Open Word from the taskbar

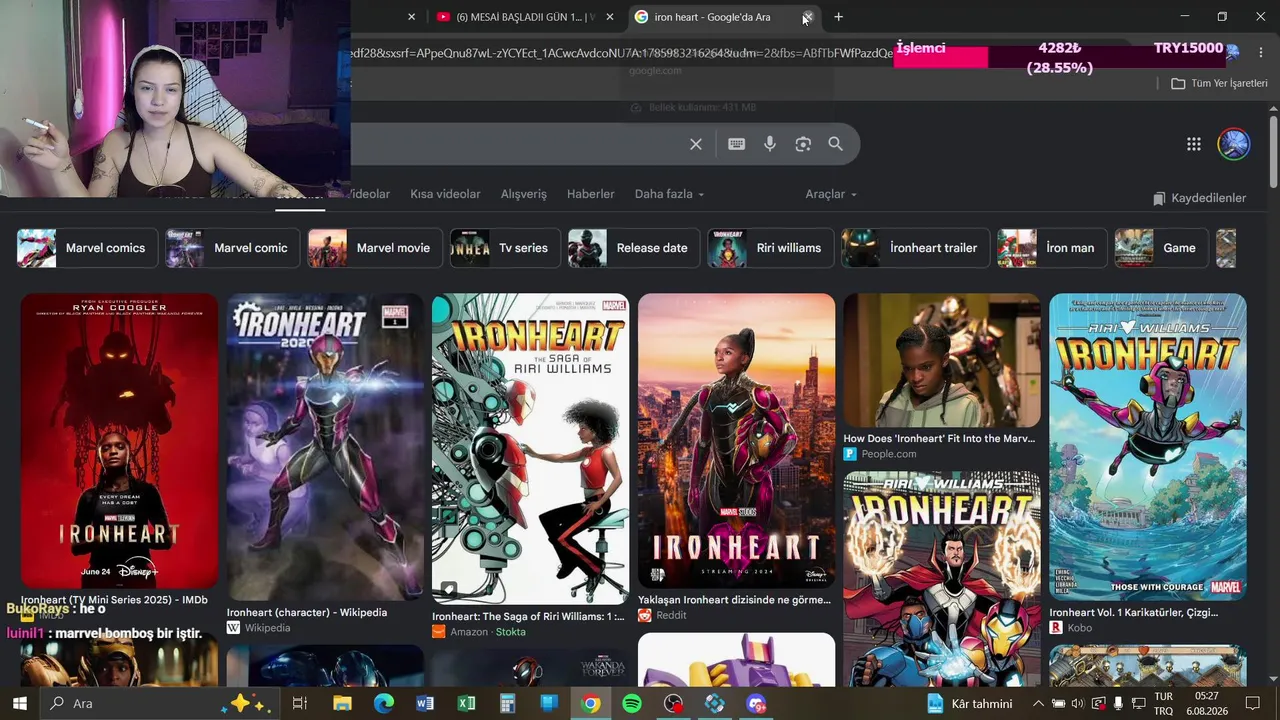[425, 703]
